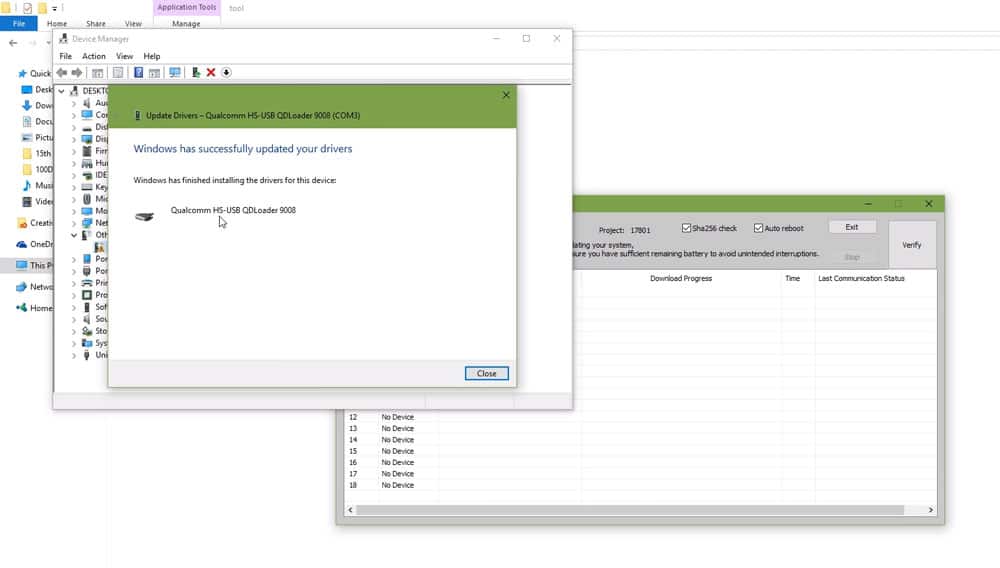
Task: Click the action pane toolbar icon beside Help
Action: [154, 73]
